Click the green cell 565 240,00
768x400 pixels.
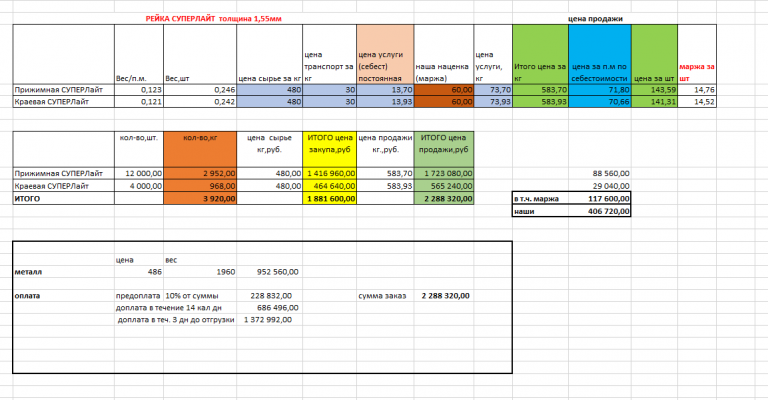[x=444, y=186]
